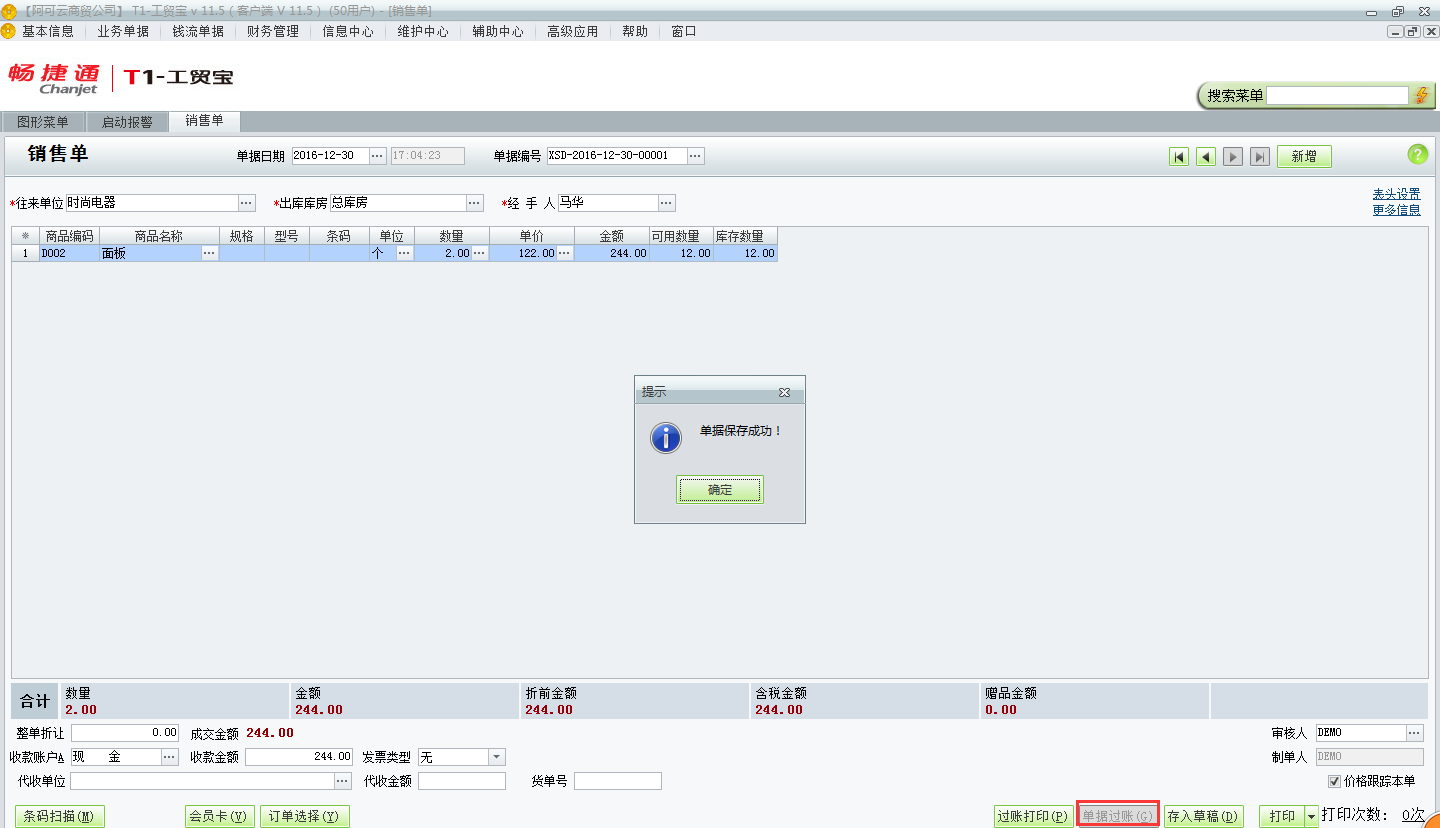The width and height of the screenshot is (1440, 828).
Task: Jump to last record with the rightmost navigation arrow
Action: (1259, 156)
